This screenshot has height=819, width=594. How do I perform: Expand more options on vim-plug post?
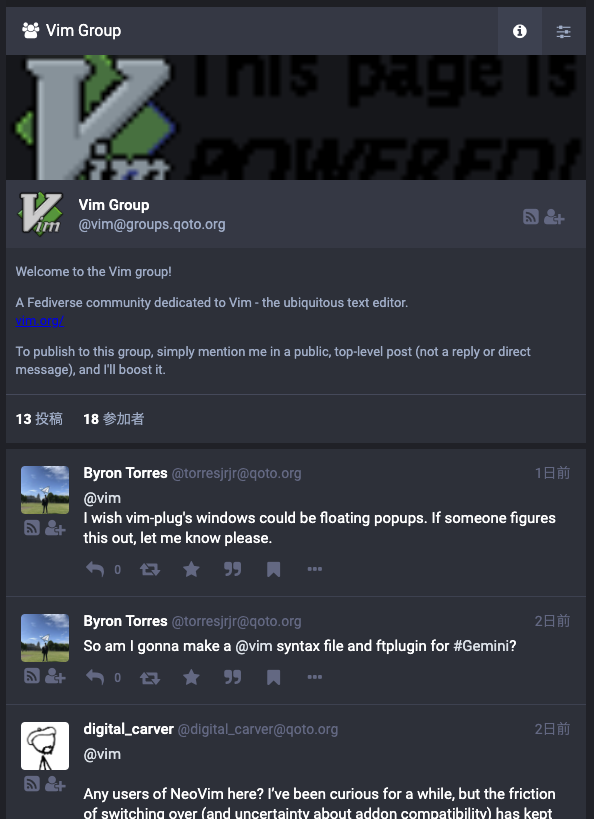[315, 569]
